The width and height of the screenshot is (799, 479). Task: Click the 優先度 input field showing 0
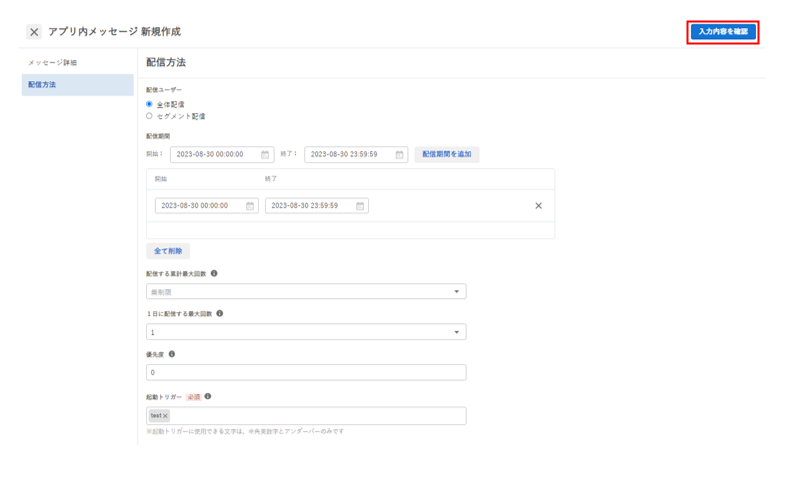pyautogui.click(x=306, y=372)
